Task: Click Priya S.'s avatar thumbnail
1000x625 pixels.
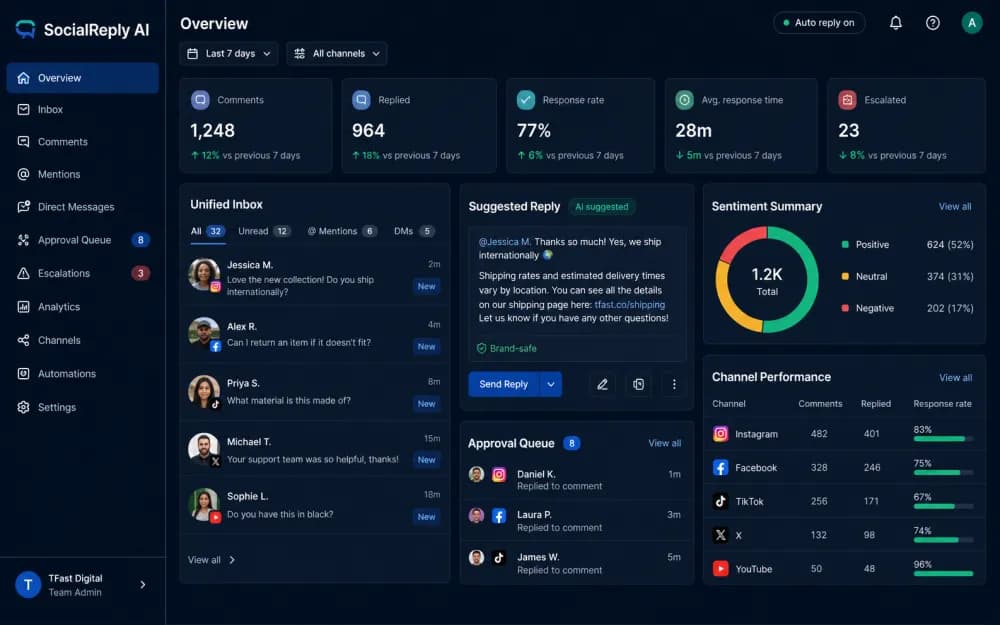Action: 204,392
